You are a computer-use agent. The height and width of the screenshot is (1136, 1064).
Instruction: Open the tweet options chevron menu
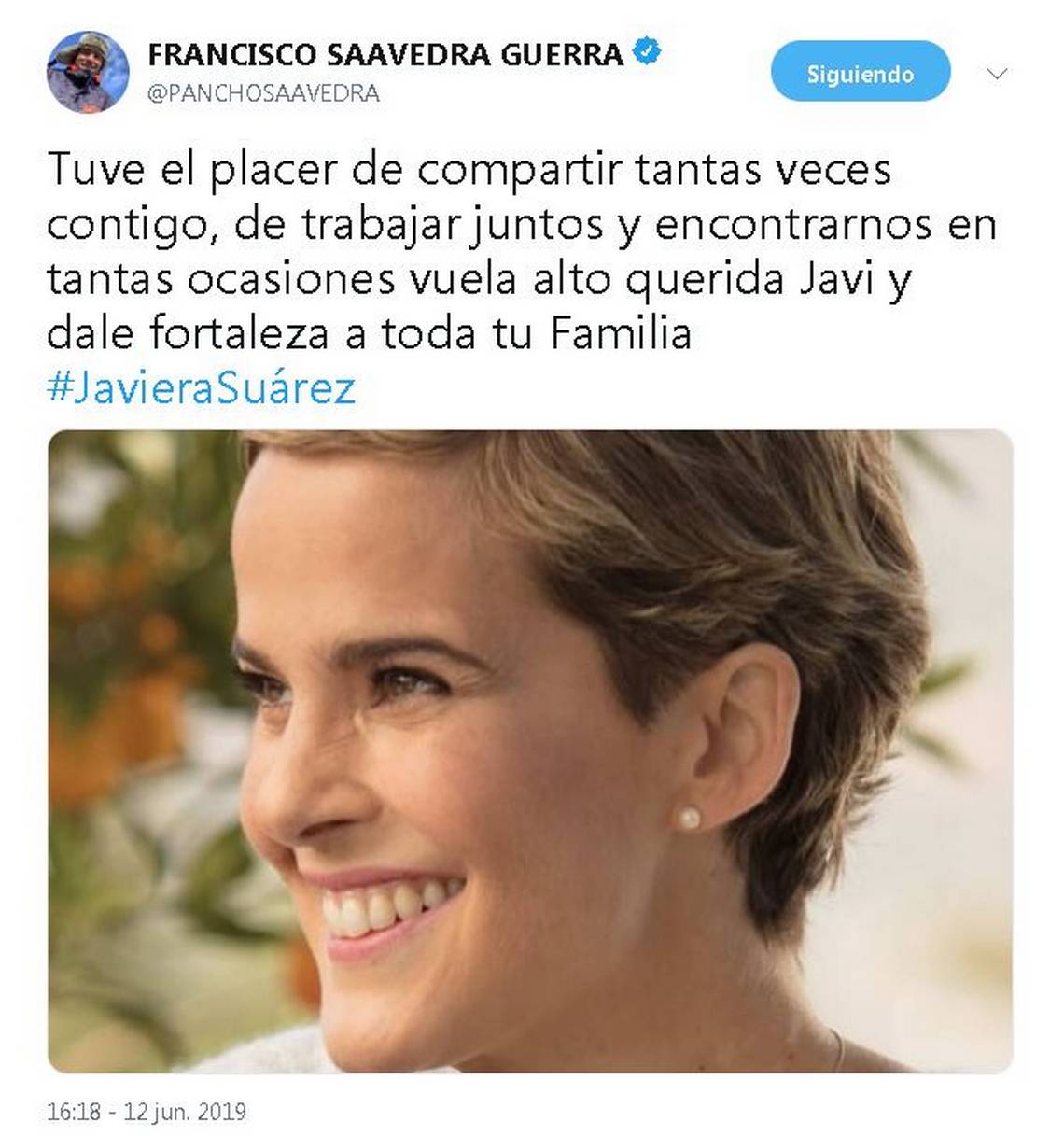pos(997,74)
